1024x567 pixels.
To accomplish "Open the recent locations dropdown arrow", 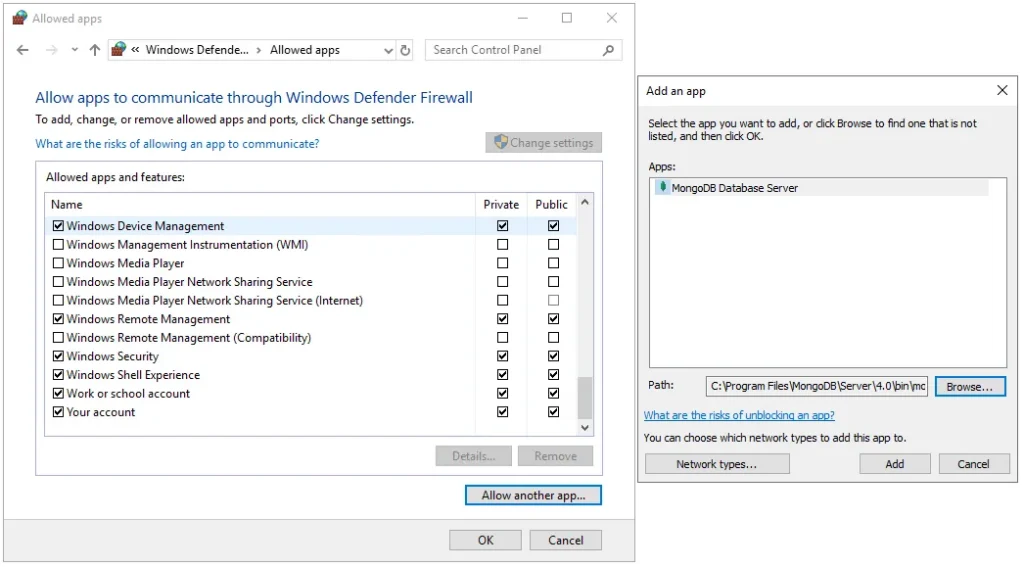I will (x=74, y=50).
